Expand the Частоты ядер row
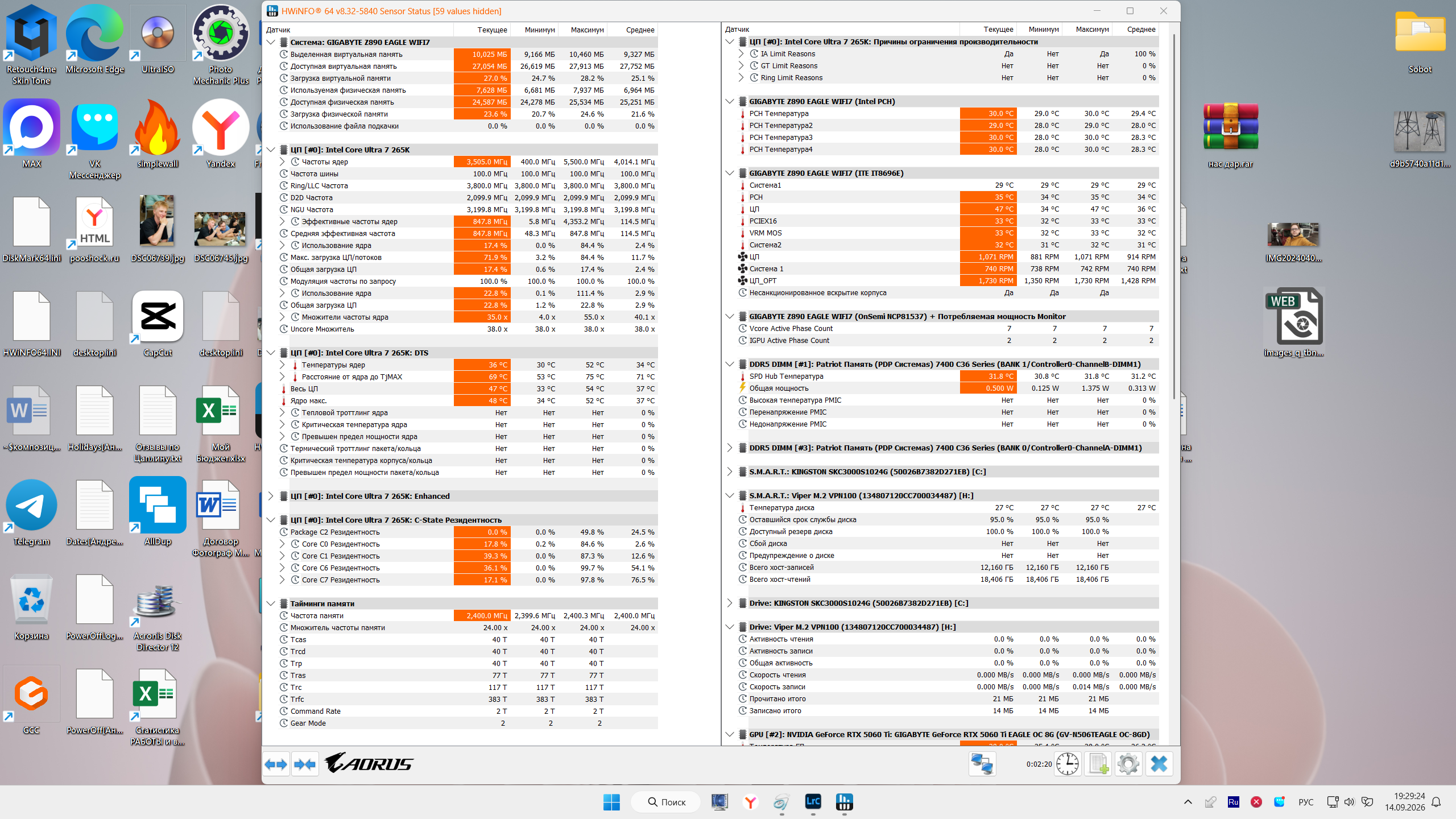Image resolution: width=1456 pixels, height=819 pixels. [282, 162]
